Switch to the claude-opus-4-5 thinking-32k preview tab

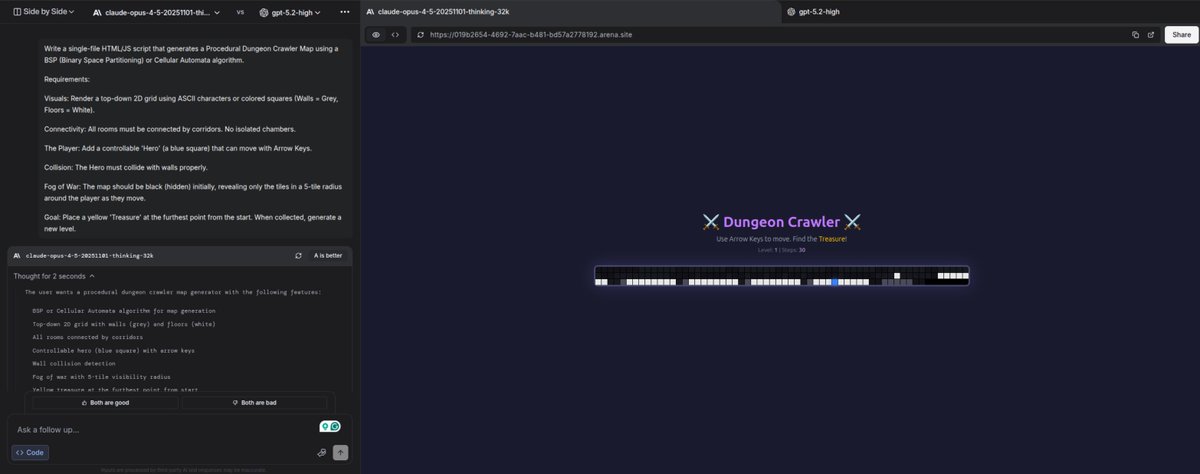click(570, 11)
